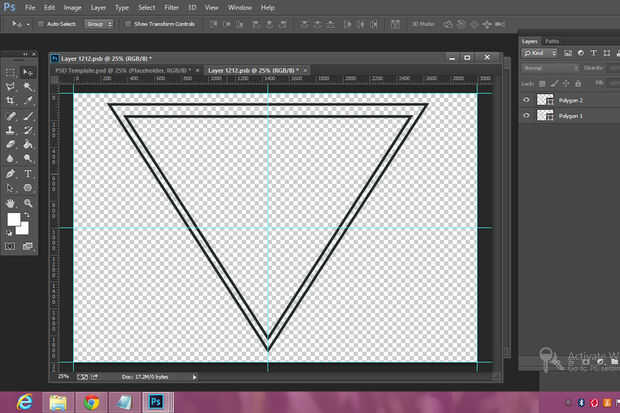Open the status bar info arrow
The image size is (620, 413).
coord(194,377)
